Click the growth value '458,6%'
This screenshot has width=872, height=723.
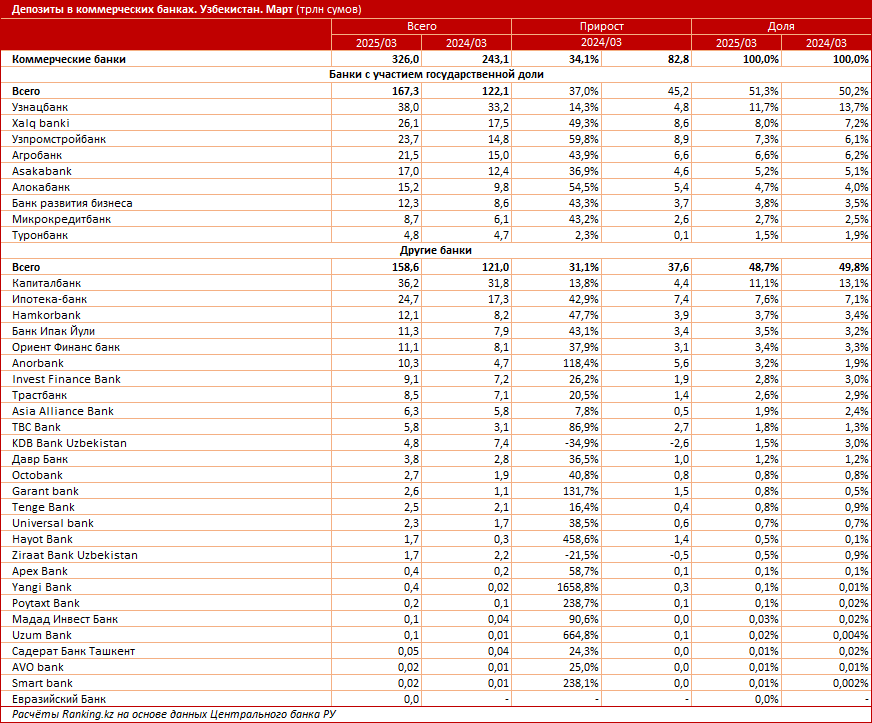(x=581, y=539)
